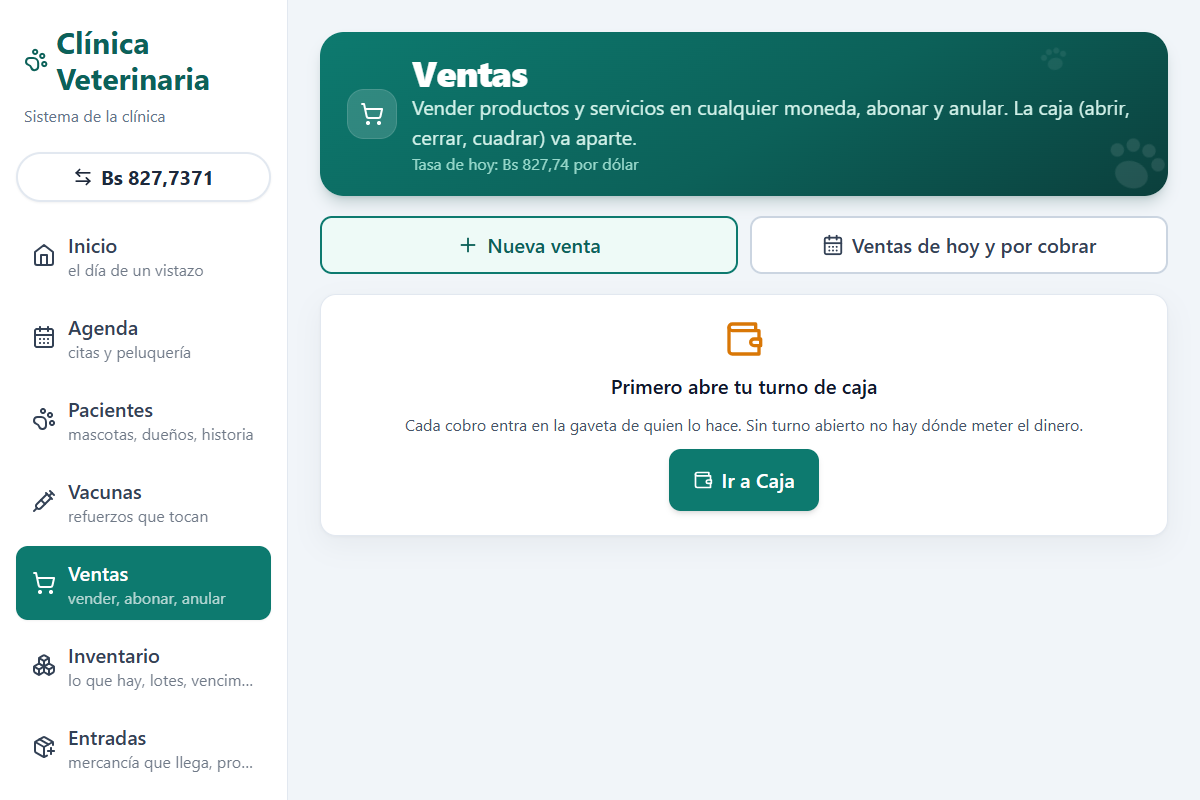Click the package icon next to Entradas
Screen dimensions: 1200x800
click(44, 748)
